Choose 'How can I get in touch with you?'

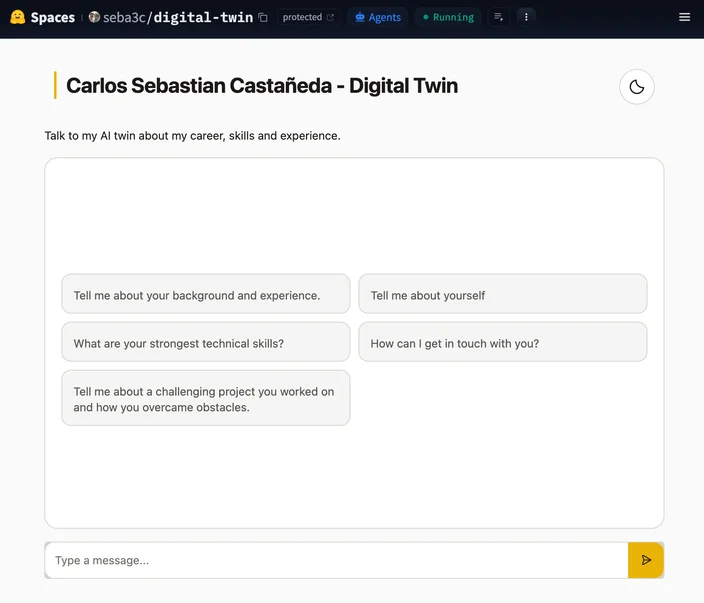coord(503,342)
